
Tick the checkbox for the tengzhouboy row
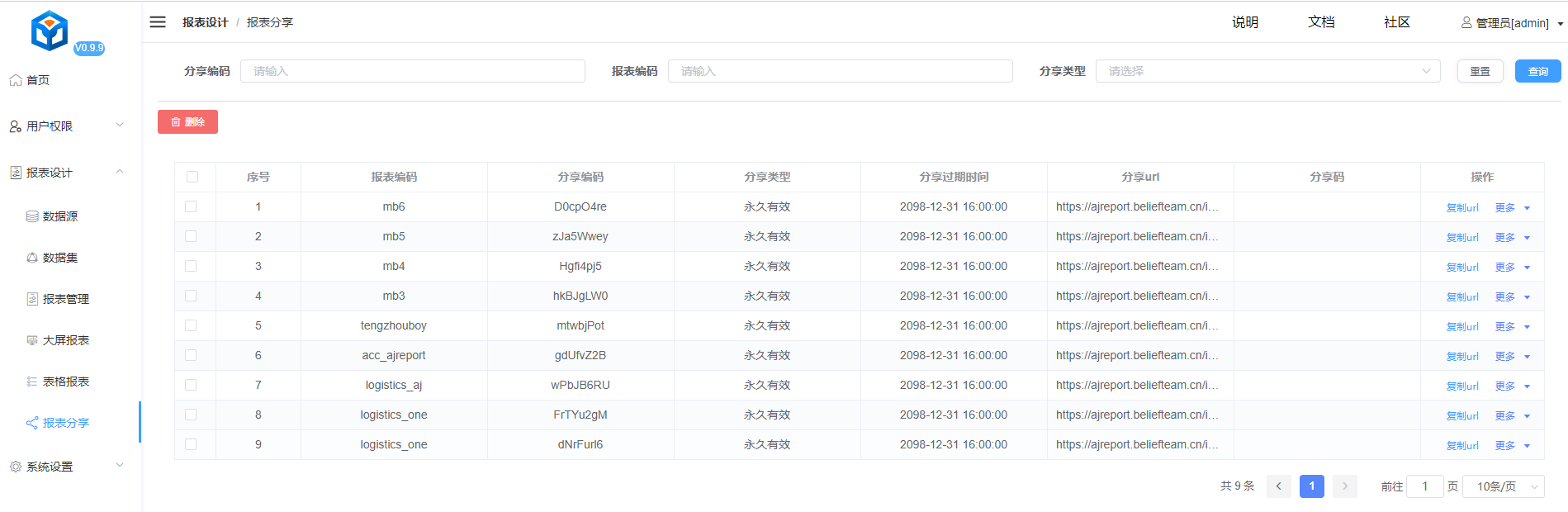tap(192, 325)
